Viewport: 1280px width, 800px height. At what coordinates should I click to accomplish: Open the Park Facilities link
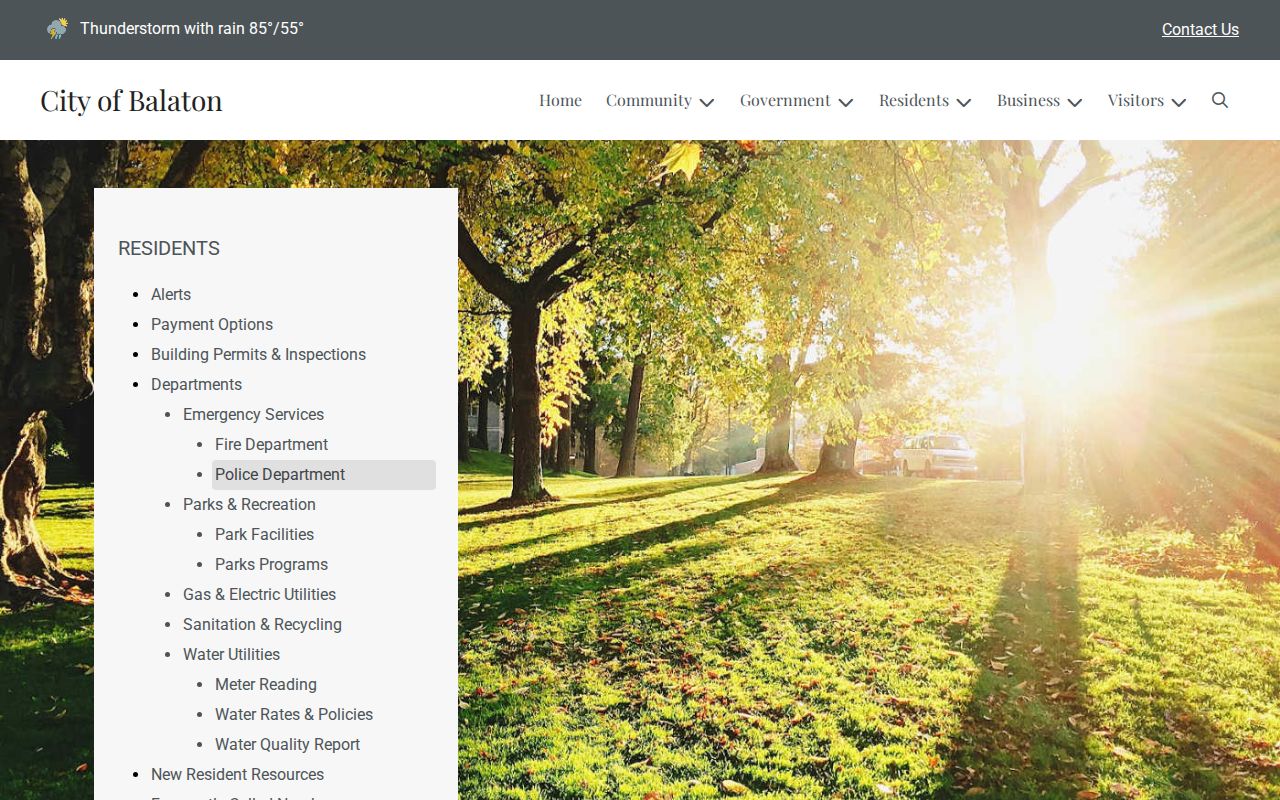[x=264, y=534]
